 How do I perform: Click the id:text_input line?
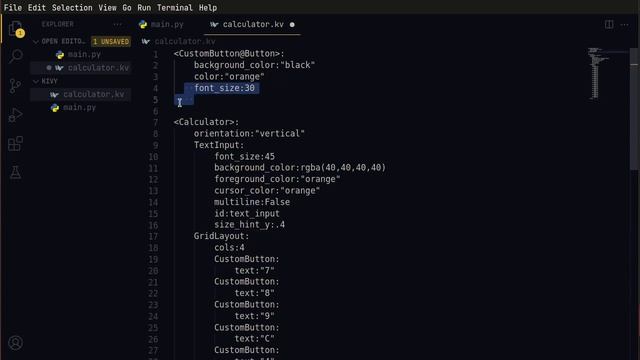247,213
